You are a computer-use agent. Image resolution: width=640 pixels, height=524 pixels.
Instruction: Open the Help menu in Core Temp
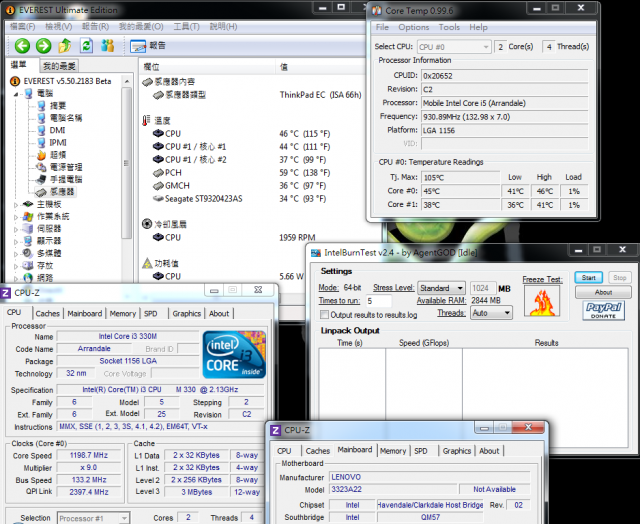(x=478, y=27)
